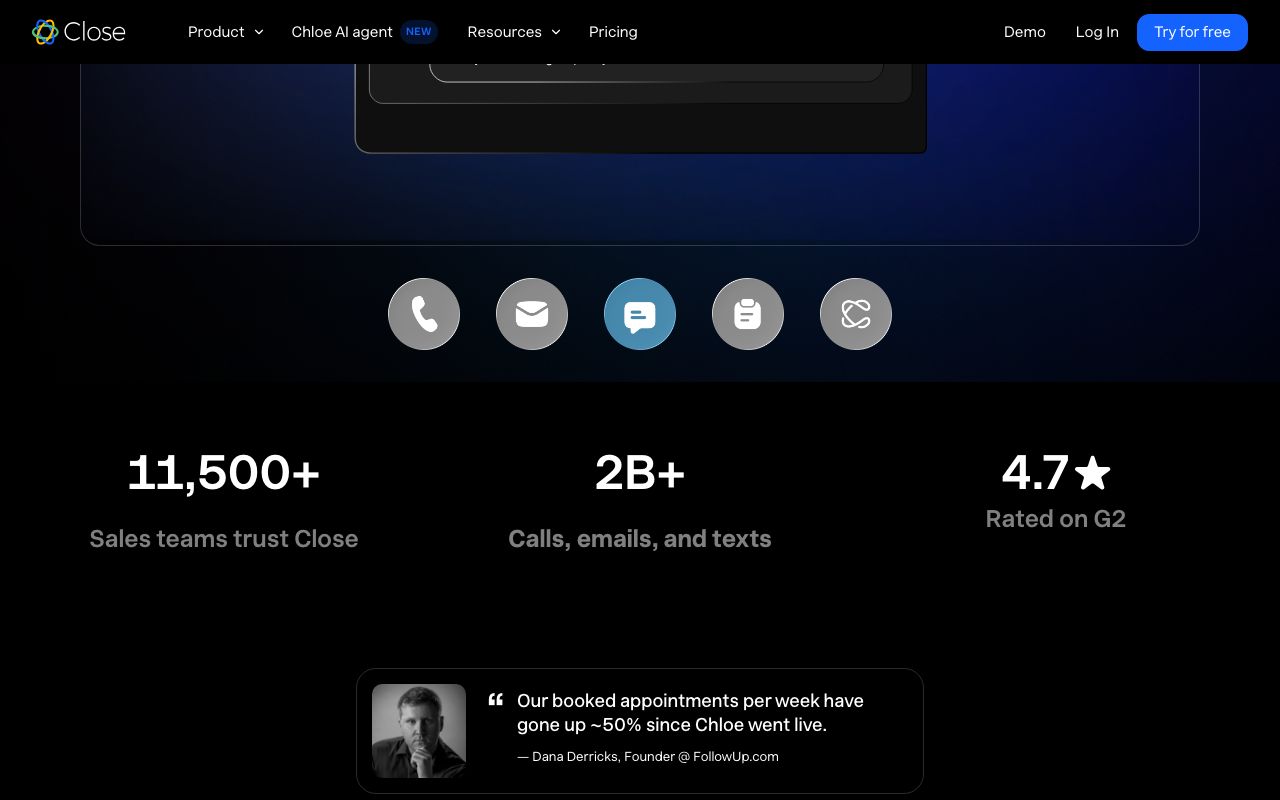Screen dimensions: 1280x800
Task: Click the NEW badge beside Chloe AI agent
Action: [x=419, y=32]
